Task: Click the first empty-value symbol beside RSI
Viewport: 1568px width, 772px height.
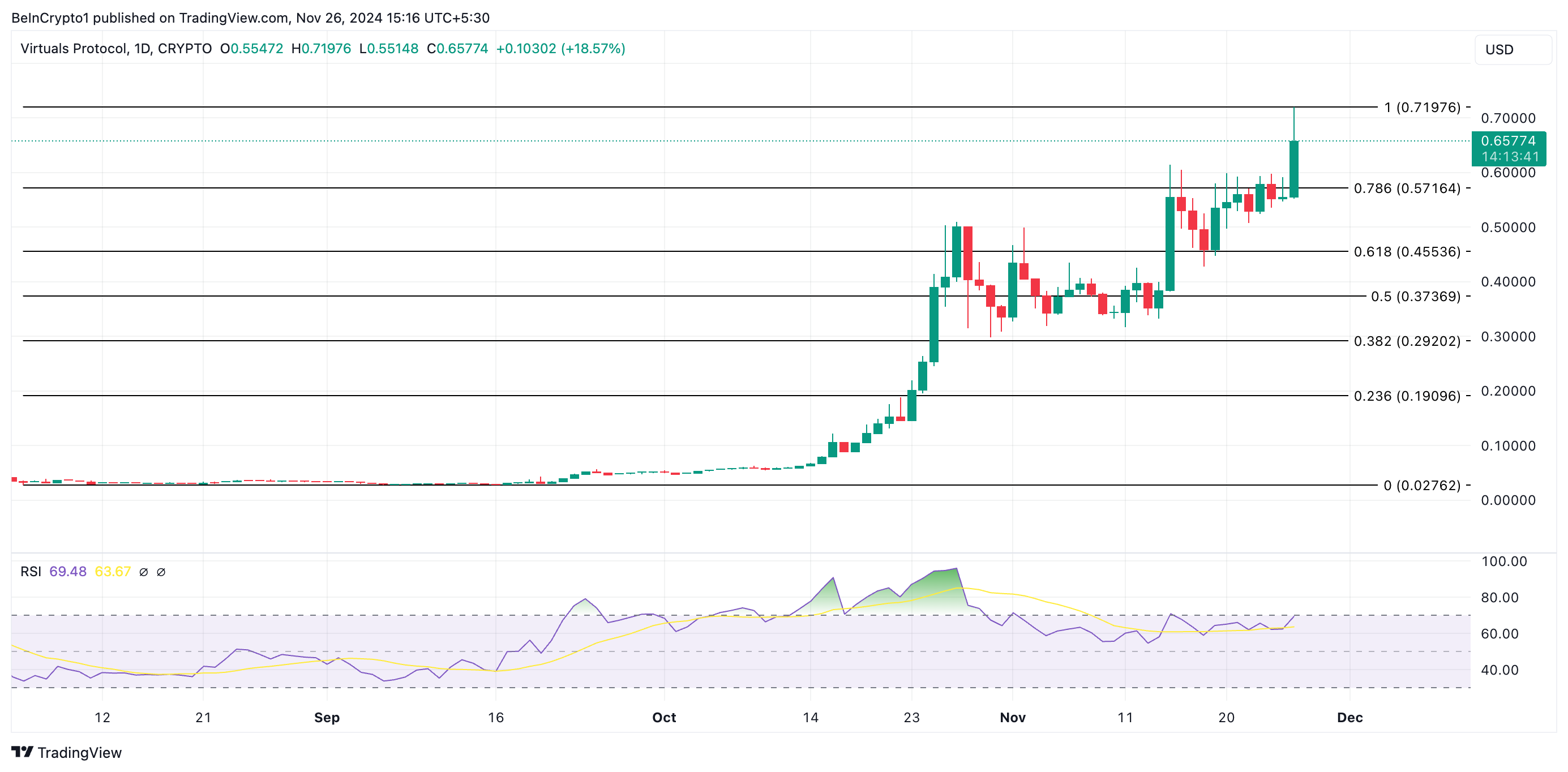Action: (144, 572)
